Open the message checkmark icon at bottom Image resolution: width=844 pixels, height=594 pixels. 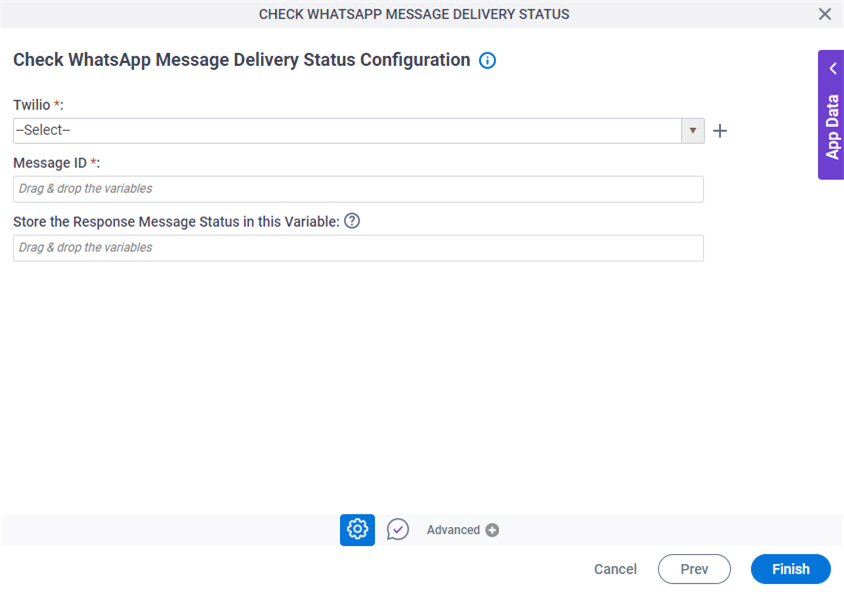coord(398,530)
